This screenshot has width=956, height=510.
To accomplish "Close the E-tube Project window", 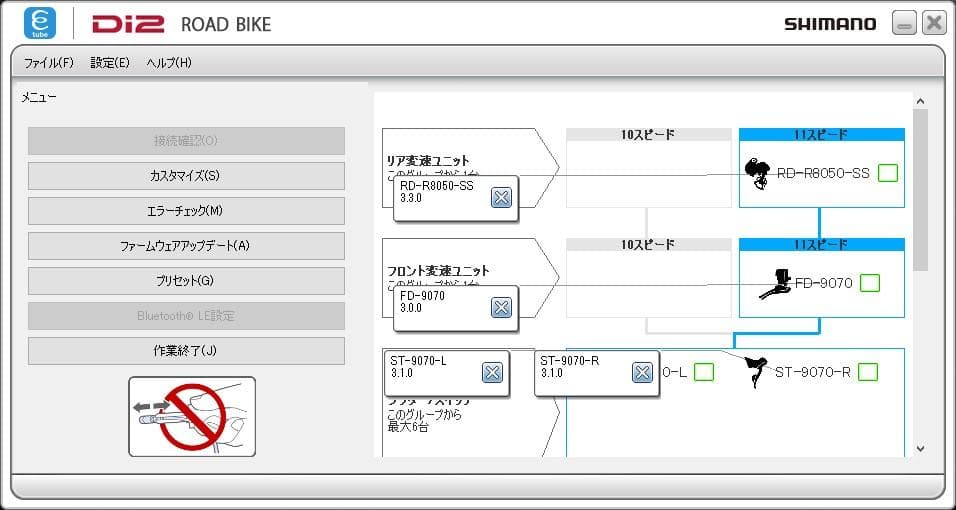I will (934, 23).
